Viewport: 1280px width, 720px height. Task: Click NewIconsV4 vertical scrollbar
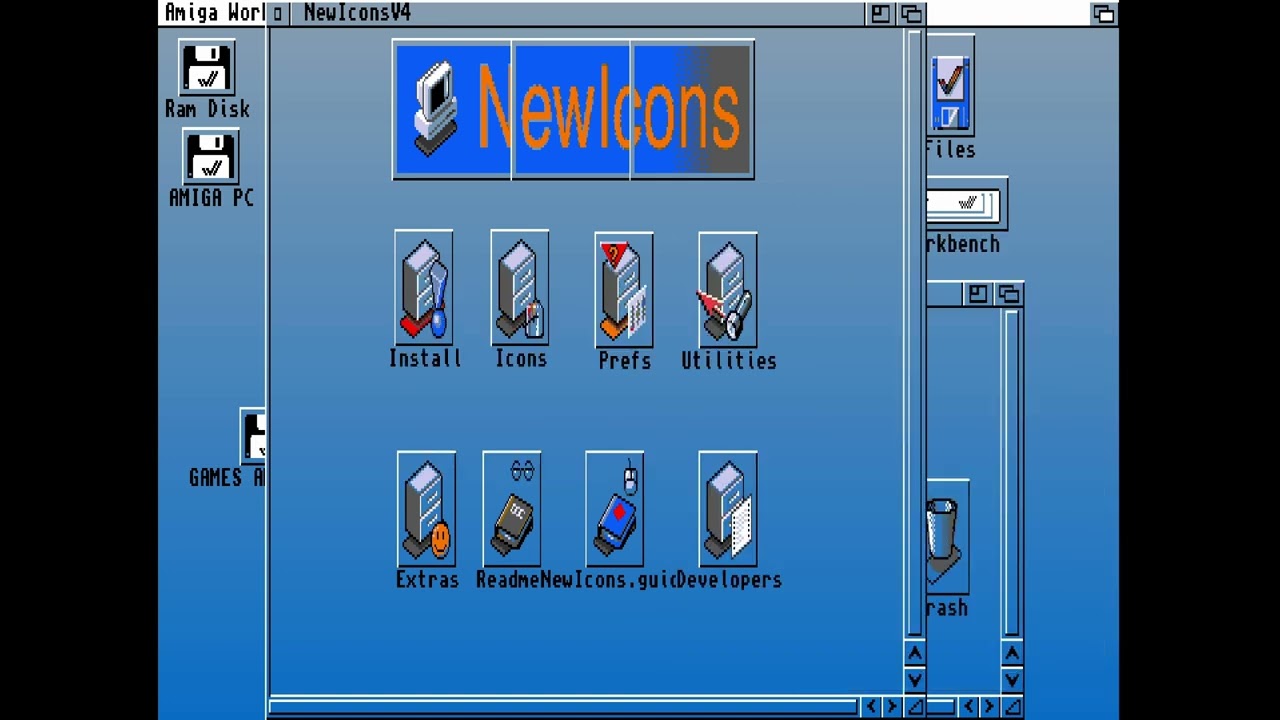coord(914,335)
